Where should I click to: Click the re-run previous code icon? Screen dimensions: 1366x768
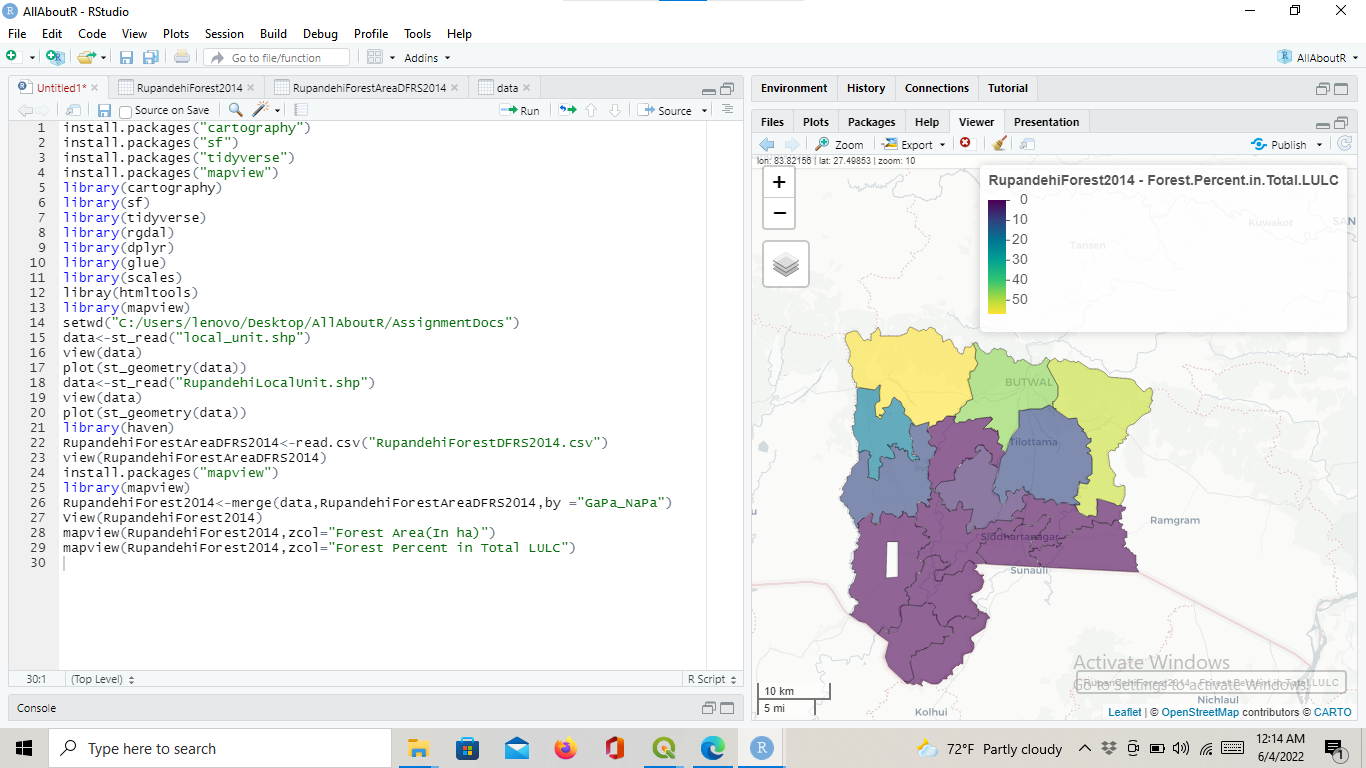tap(567, 110)
